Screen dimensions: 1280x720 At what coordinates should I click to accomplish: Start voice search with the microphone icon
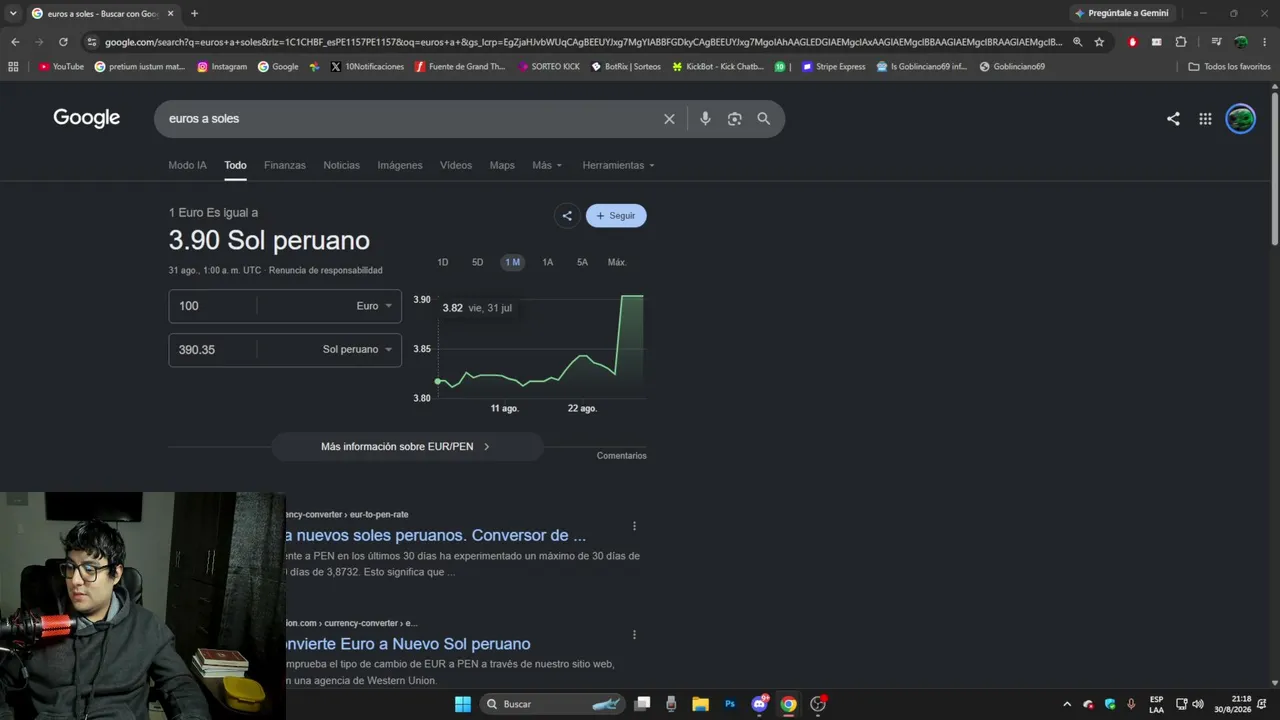pos(705,119)
